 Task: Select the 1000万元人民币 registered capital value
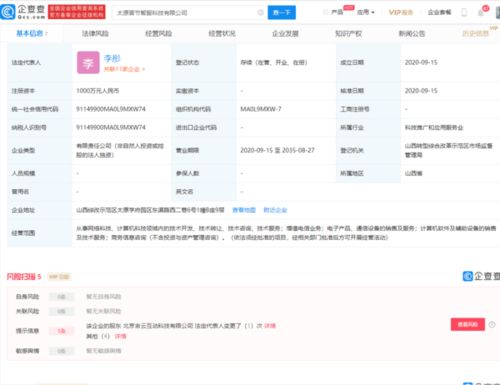click(x=98, y=91)
